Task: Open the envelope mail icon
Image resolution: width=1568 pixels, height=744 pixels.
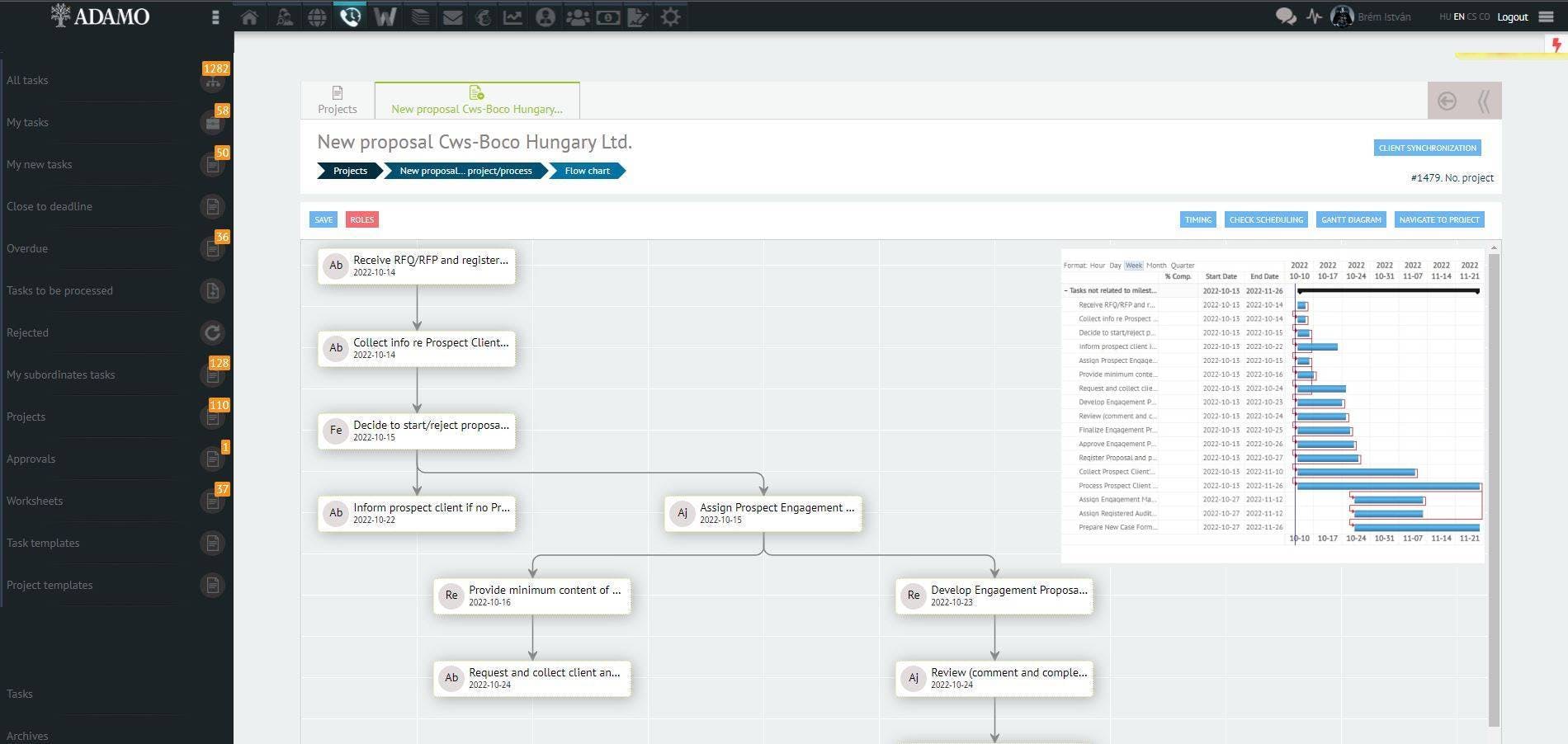Action: click(452, 16)
